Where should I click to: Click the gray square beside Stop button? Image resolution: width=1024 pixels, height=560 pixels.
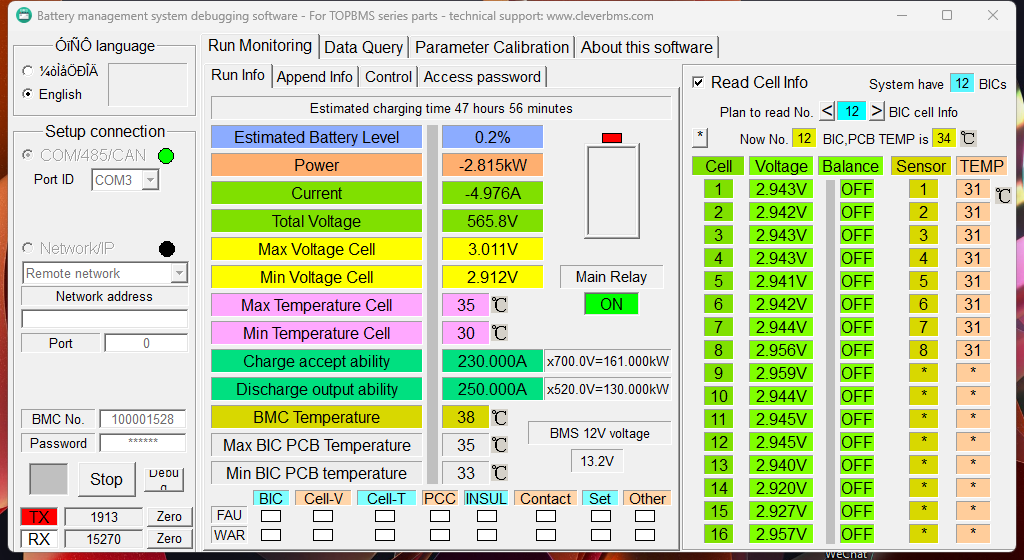(x=48, y=480)
